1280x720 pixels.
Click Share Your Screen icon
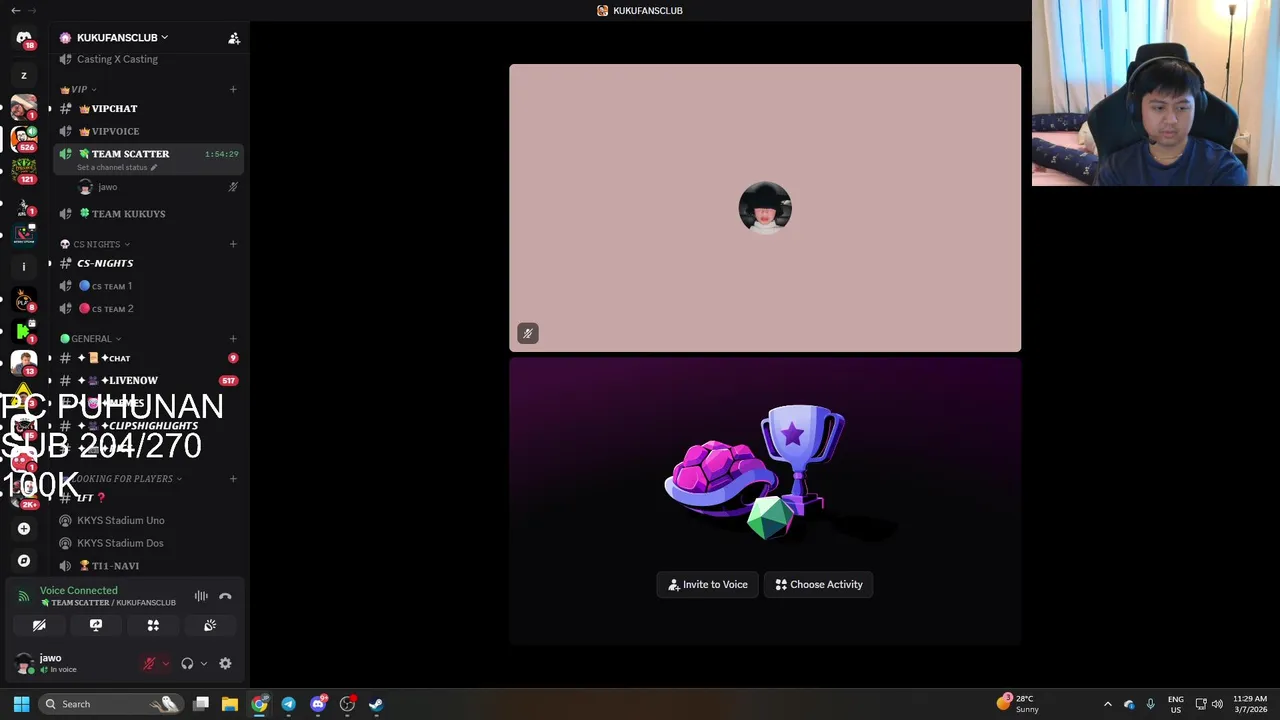pyautogui.click(x=96, y=625)
